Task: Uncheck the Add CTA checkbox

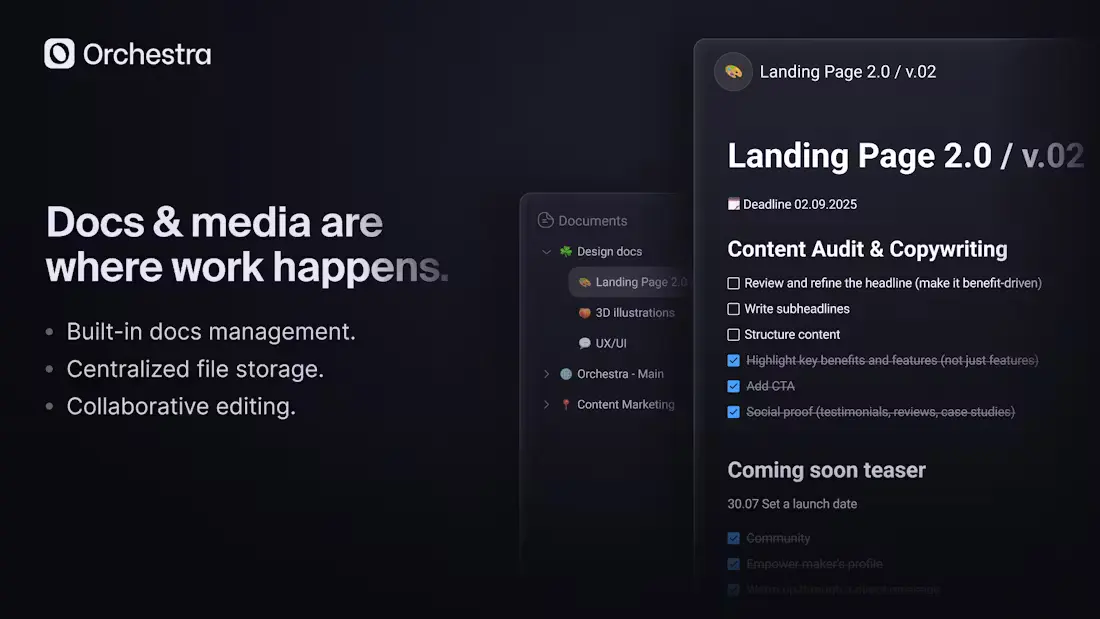Action: [x=734, y=386]
